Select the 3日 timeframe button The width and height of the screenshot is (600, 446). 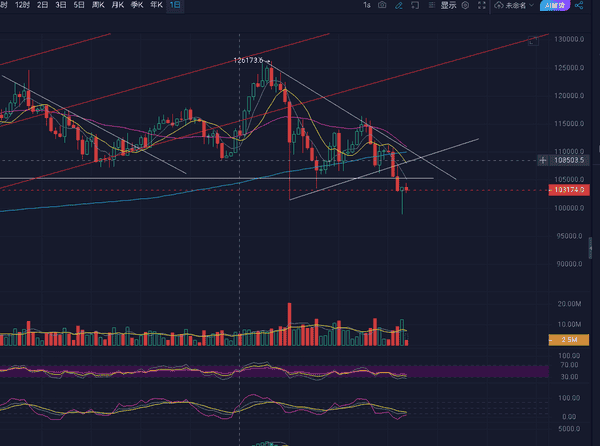pos(61,6)
